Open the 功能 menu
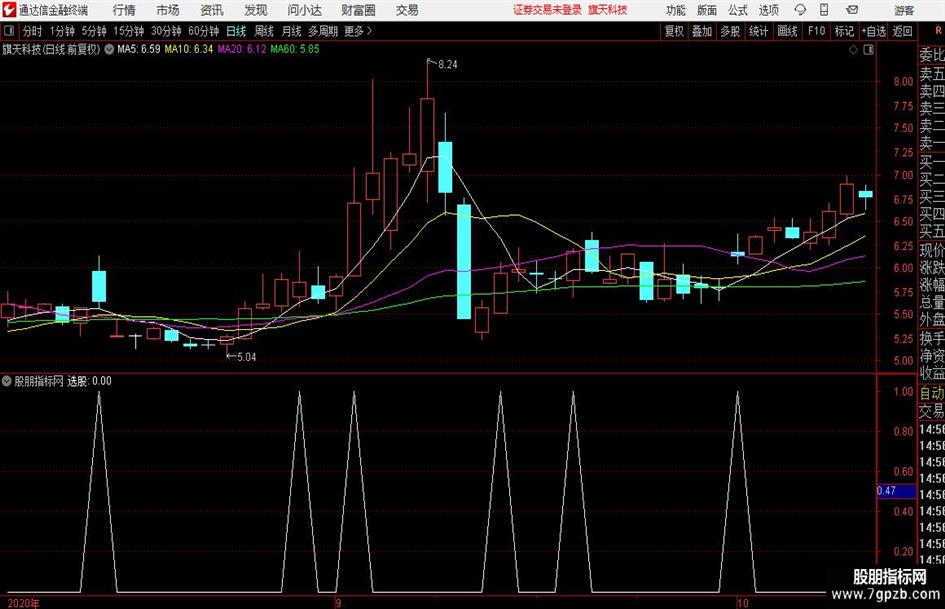Viewport: 945px width, 609px height. pos(676,10)
